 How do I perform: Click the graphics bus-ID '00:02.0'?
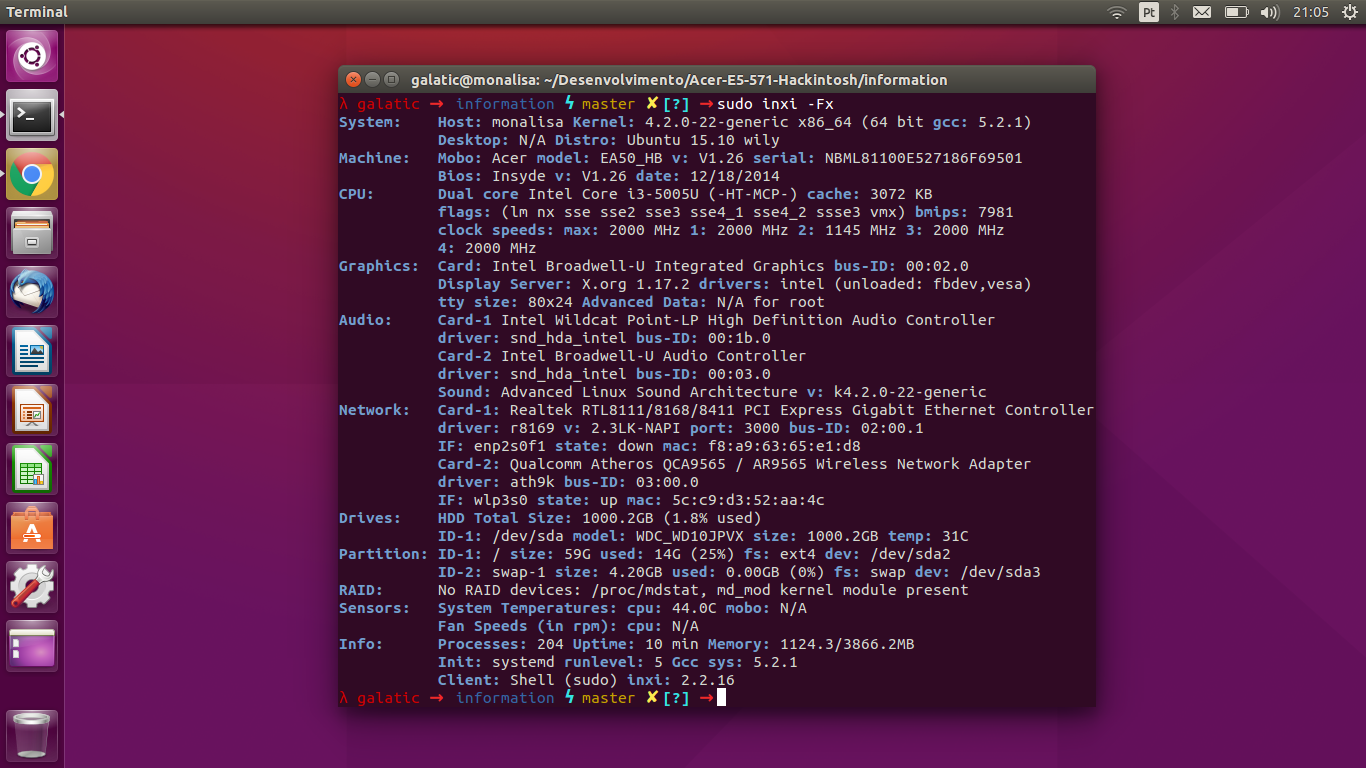938,266
